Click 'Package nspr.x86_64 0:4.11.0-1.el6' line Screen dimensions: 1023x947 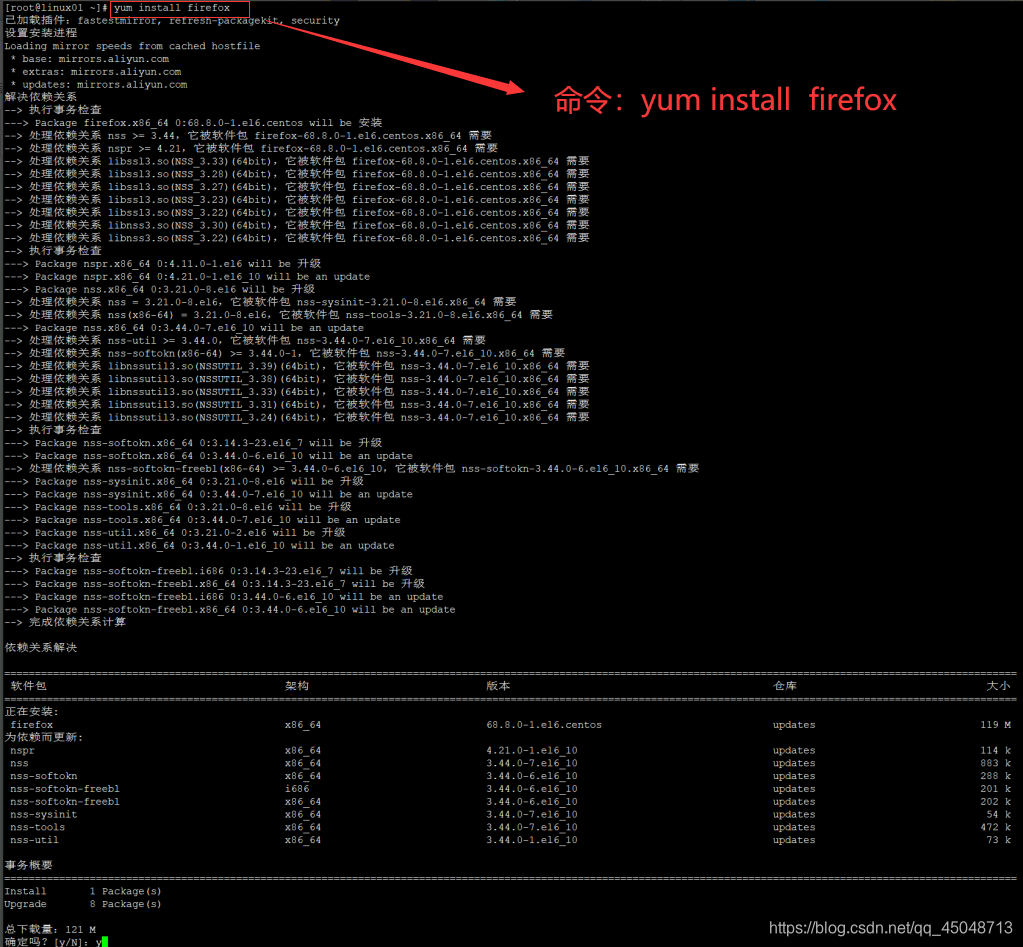pos(162,263)
